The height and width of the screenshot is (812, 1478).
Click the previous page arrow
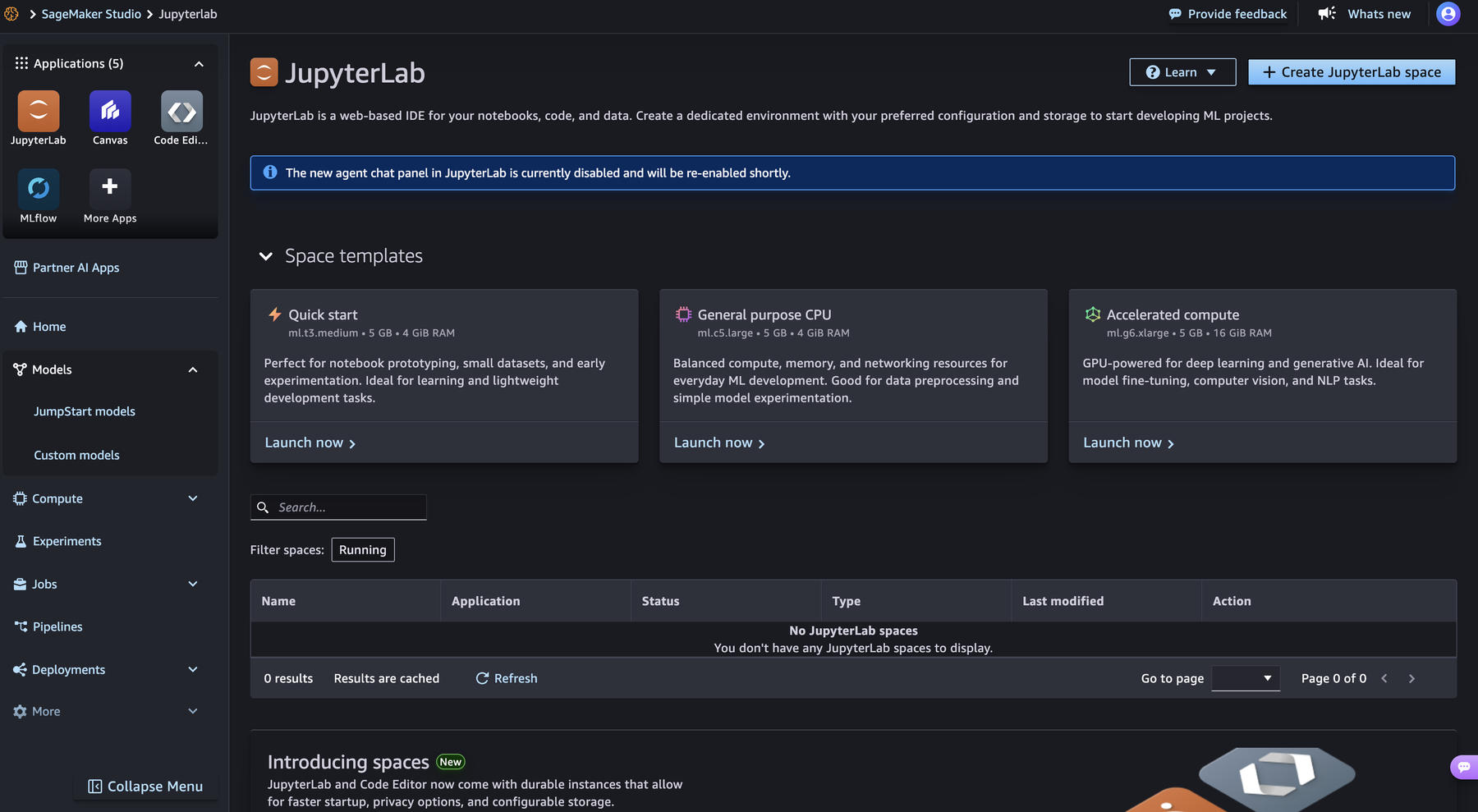(x=1384, y=678)
